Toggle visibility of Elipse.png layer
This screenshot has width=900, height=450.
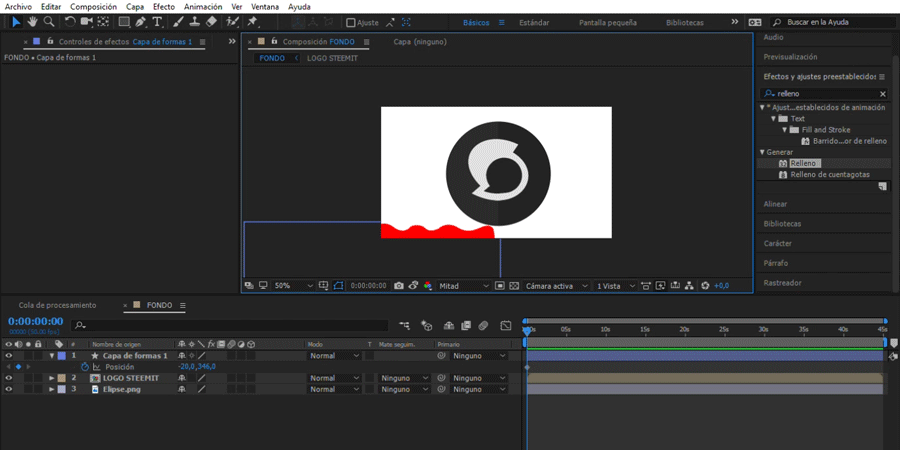(x=9, y=389)
